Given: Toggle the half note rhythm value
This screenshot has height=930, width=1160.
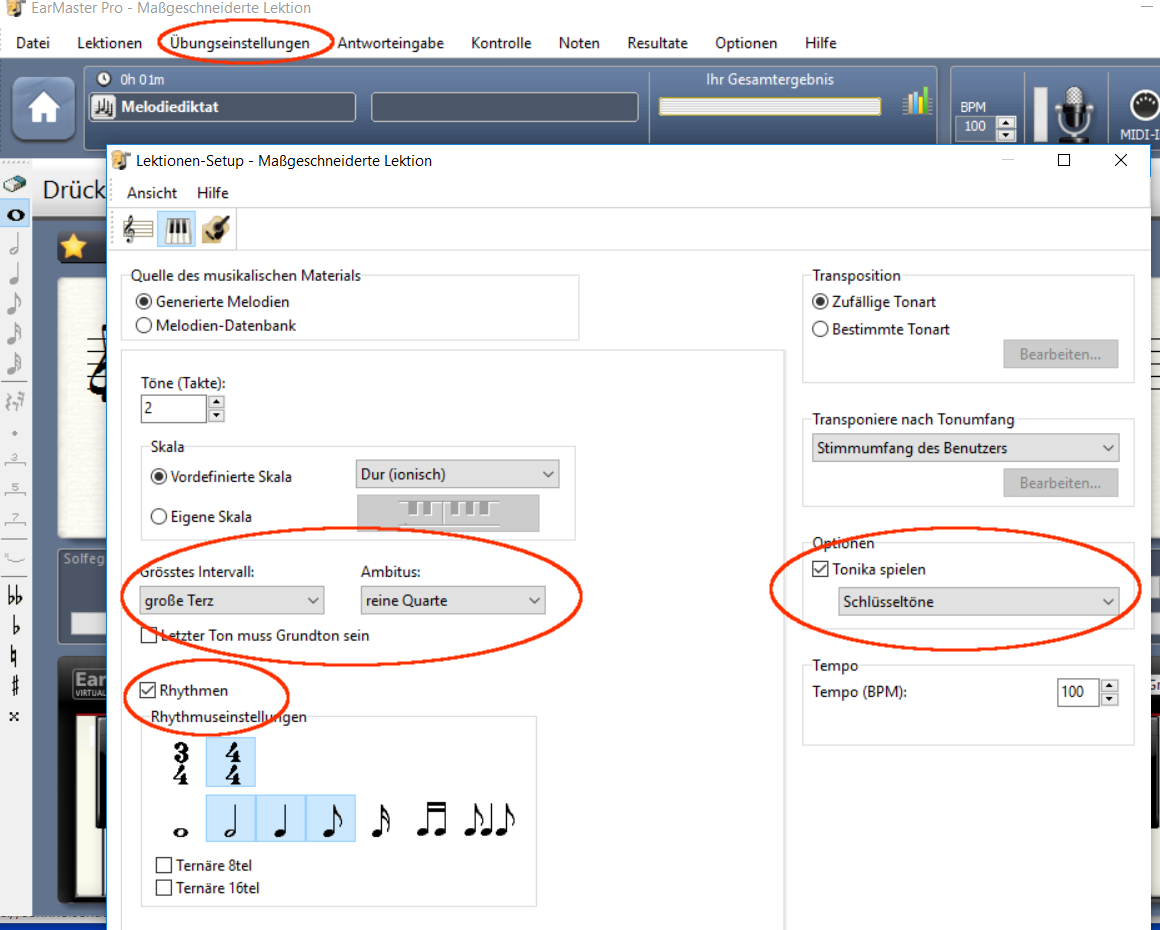Looking at the screenshot, I should click(231, 819).
